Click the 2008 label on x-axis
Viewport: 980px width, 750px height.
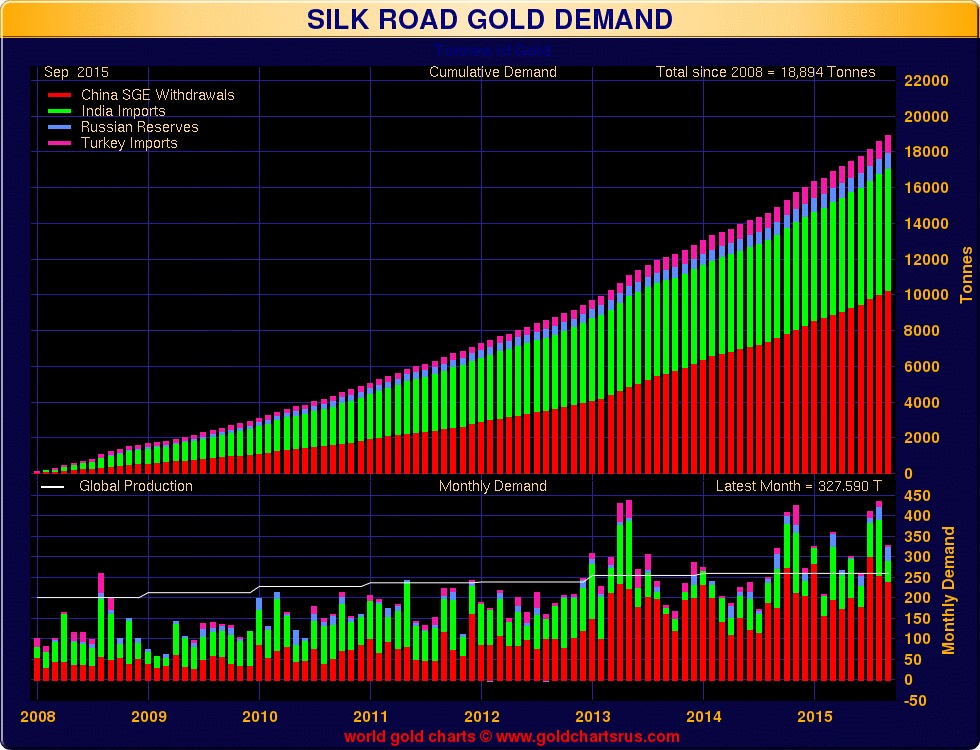(x=38, y=716)
